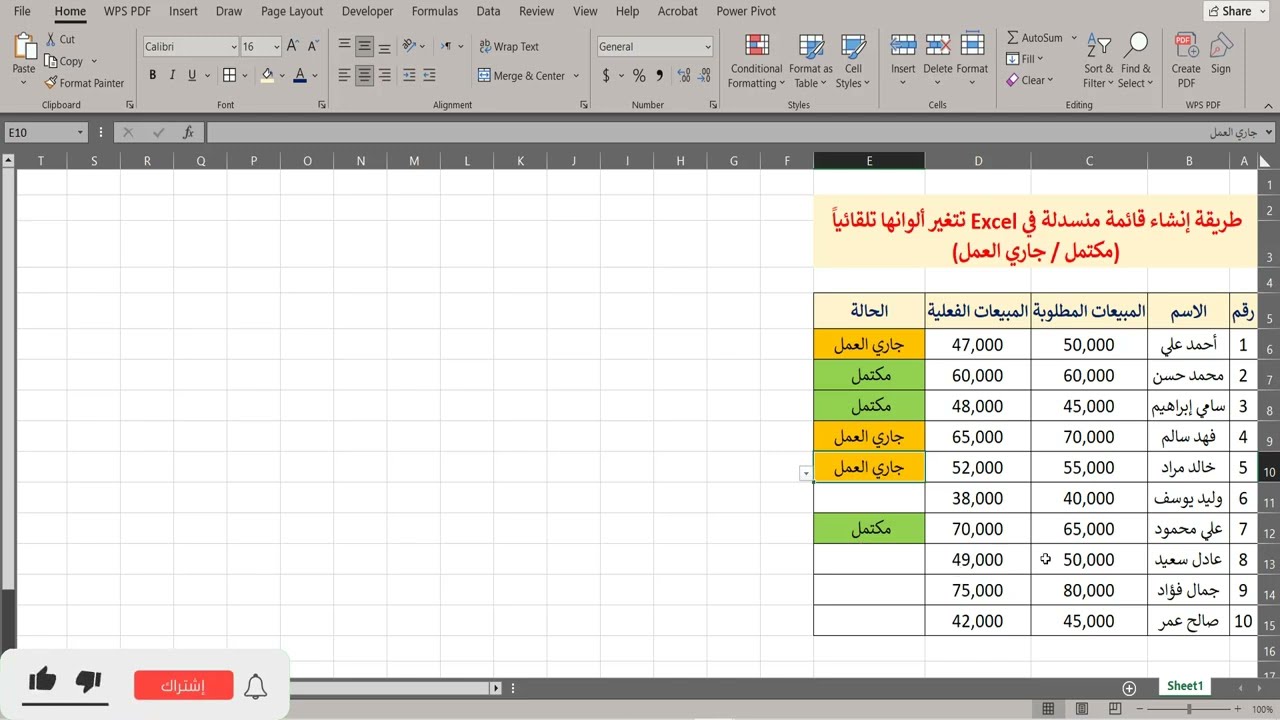Open the Calibri font name dropdown
Viewport: 1280px width, 720px height.
(x=234, y=47)
